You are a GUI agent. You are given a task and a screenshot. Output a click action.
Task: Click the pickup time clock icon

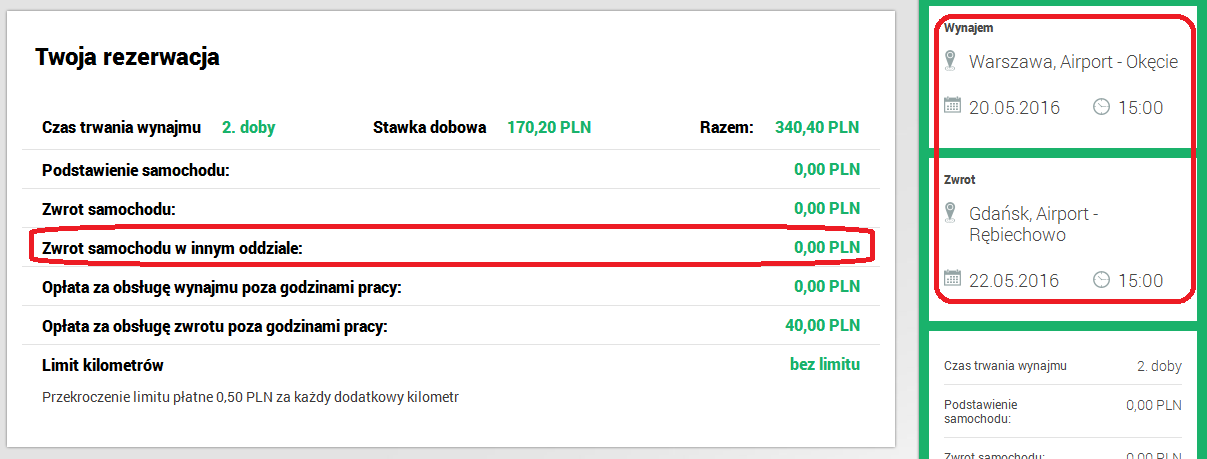coord(1101,107)
